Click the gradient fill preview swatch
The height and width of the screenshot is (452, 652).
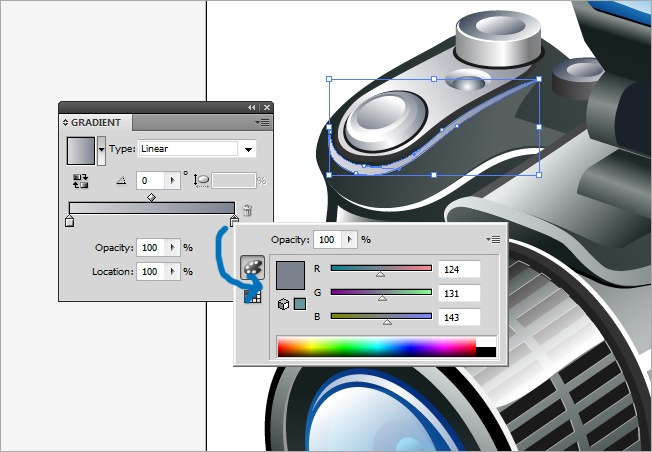pos(81,151)
